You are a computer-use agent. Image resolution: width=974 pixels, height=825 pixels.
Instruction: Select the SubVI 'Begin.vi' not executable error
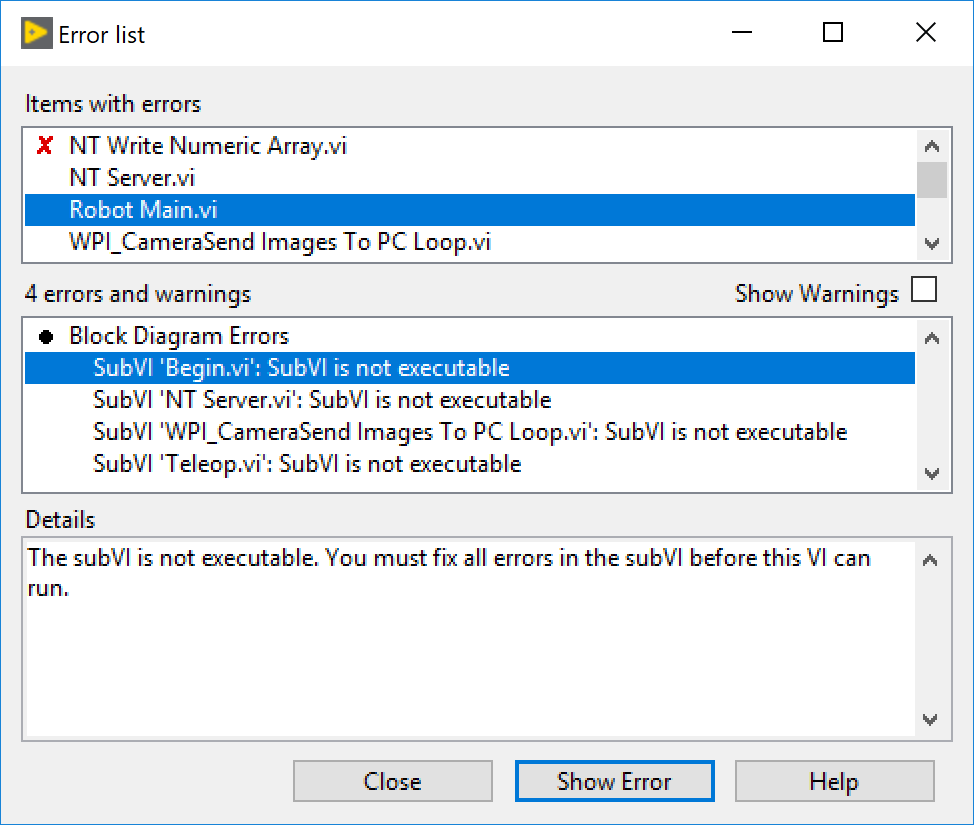pos(470,368)
